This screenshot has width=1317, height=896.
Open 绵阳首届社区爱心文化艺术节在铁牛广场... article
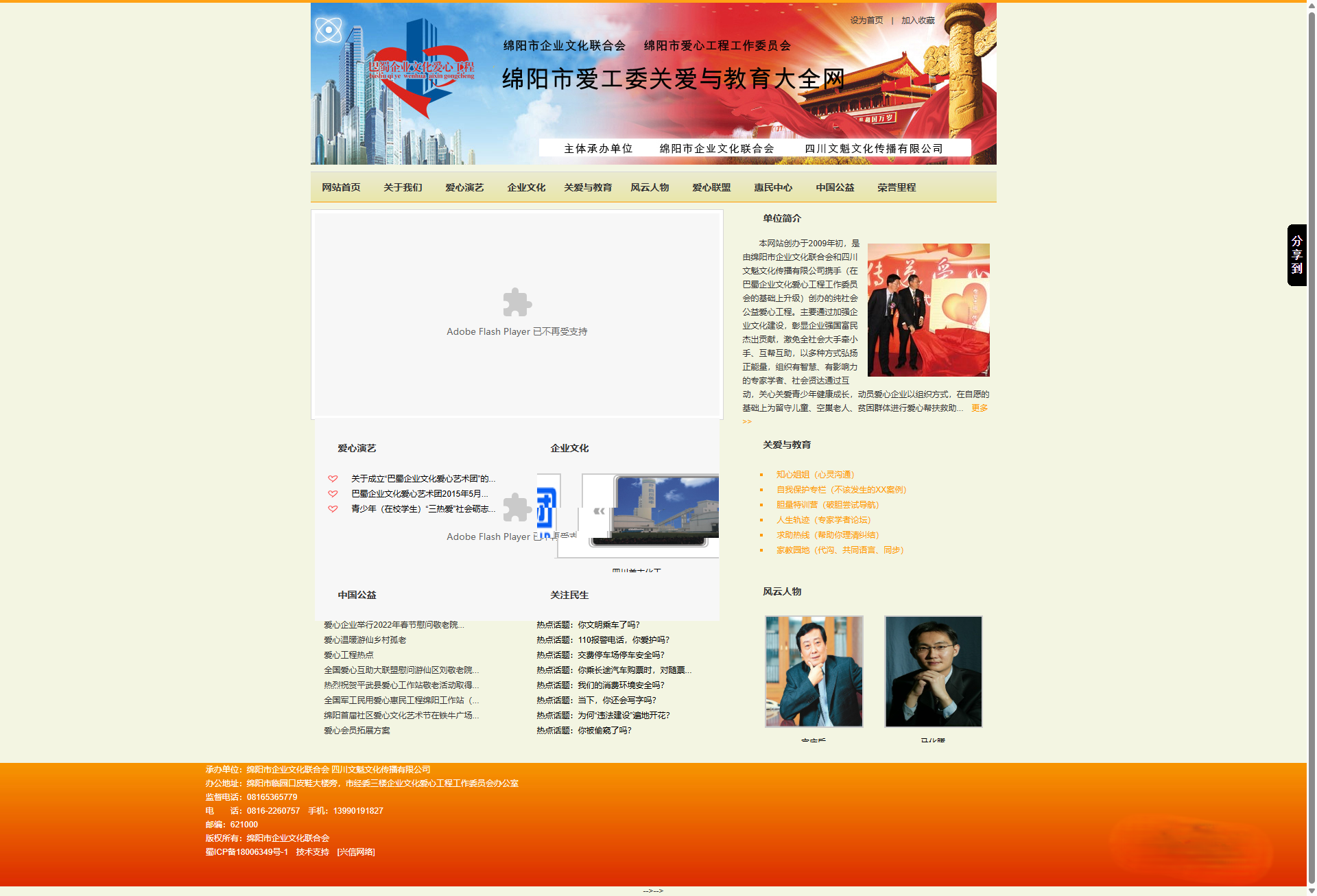click(401, 716)
